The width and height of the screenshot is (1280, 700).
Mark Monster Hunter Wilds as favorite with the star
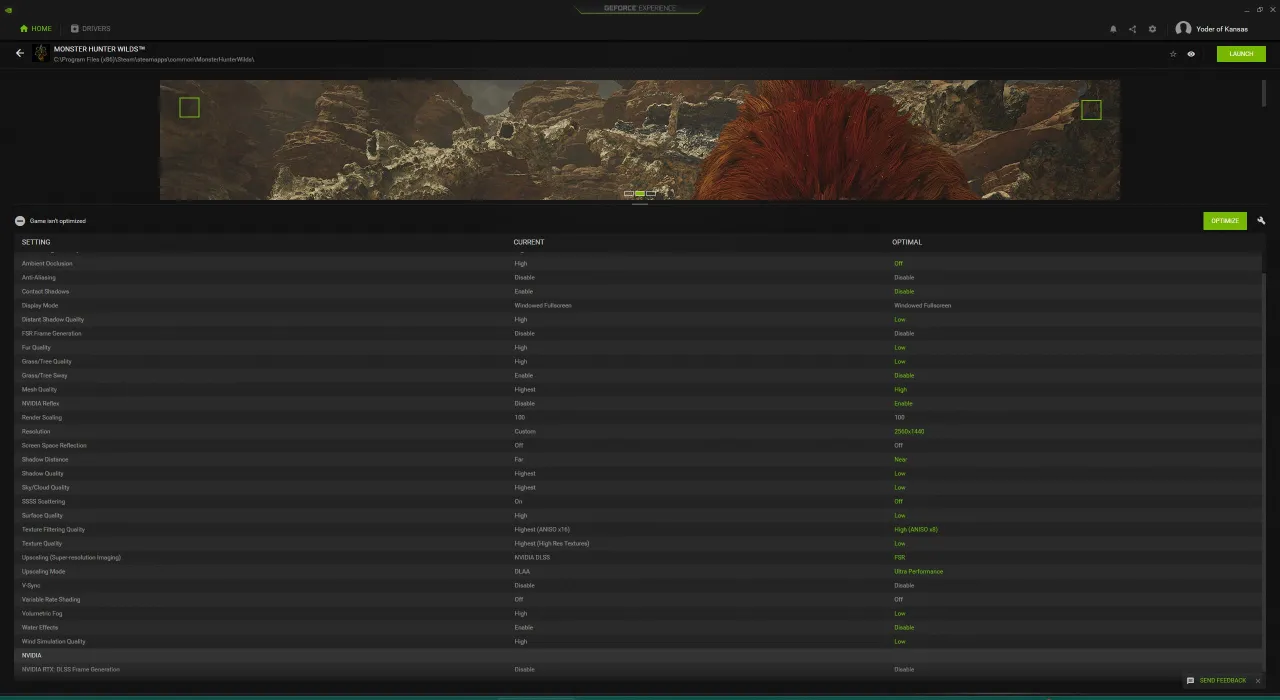pyautogui.click(x=1173, y=54)
